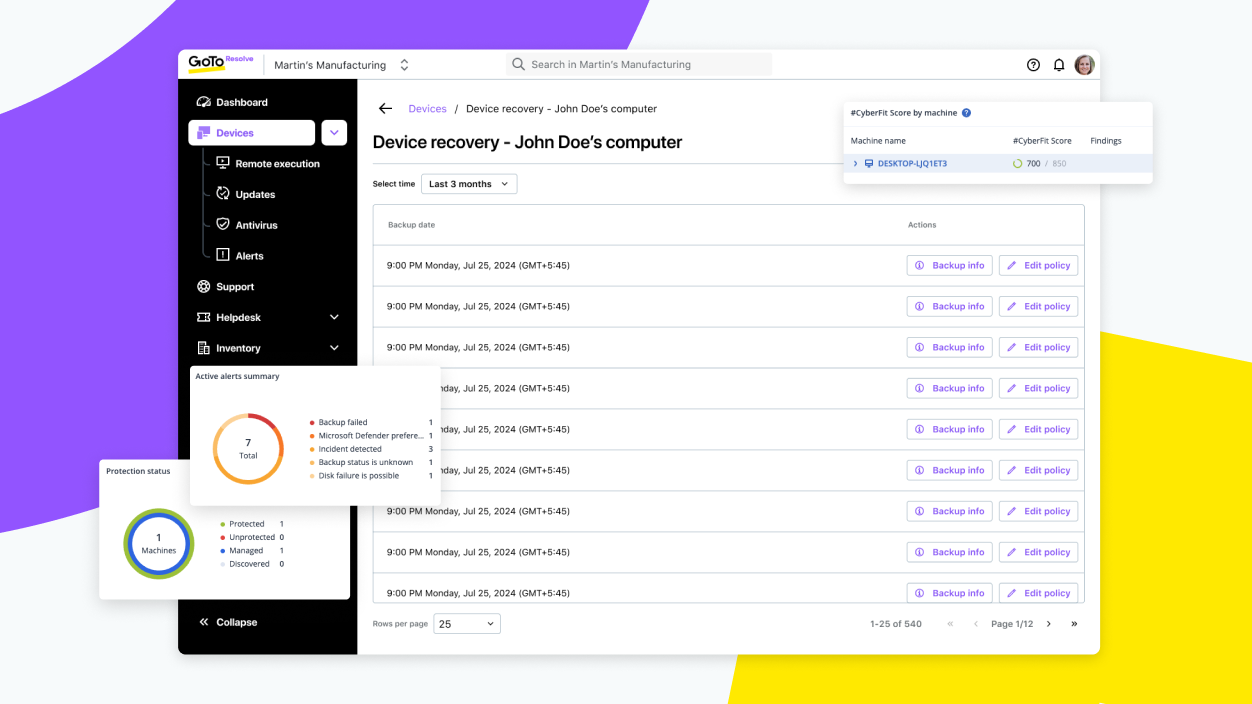
Task: Expand the Inventory sidebar section
Action: 333,347
